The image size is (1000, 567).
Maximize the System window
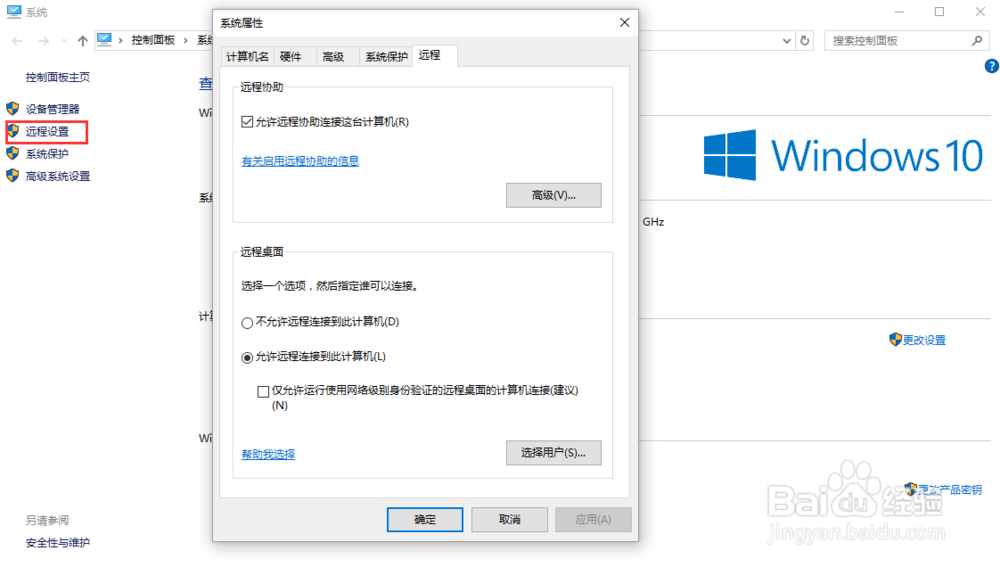tap(939, 11)
